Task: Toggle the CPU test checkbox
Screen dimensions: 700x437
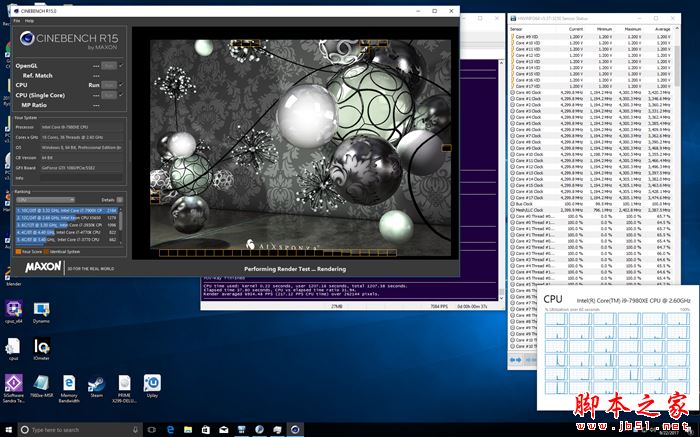Action: pos(121,85)
